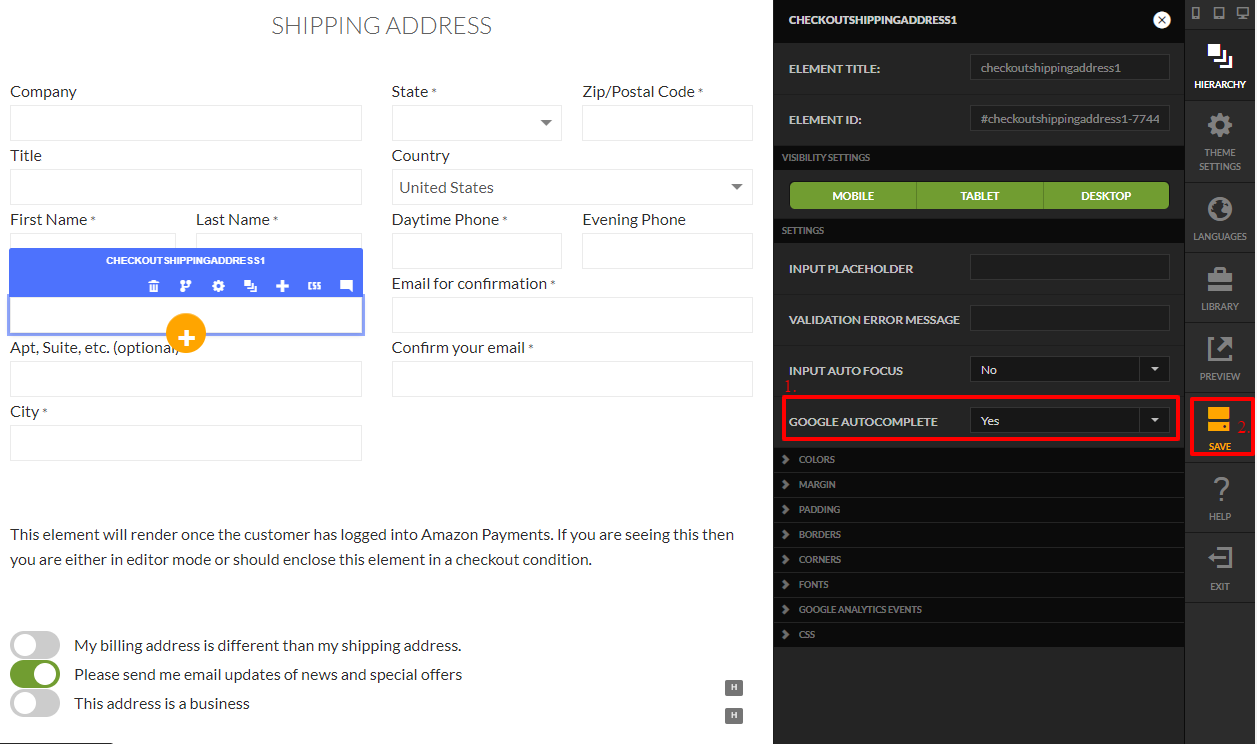Image resolution: width=1257 pixels, height=744 pixels.
Task: Open the Languages globe icon
Action: tap(1219, 207)
